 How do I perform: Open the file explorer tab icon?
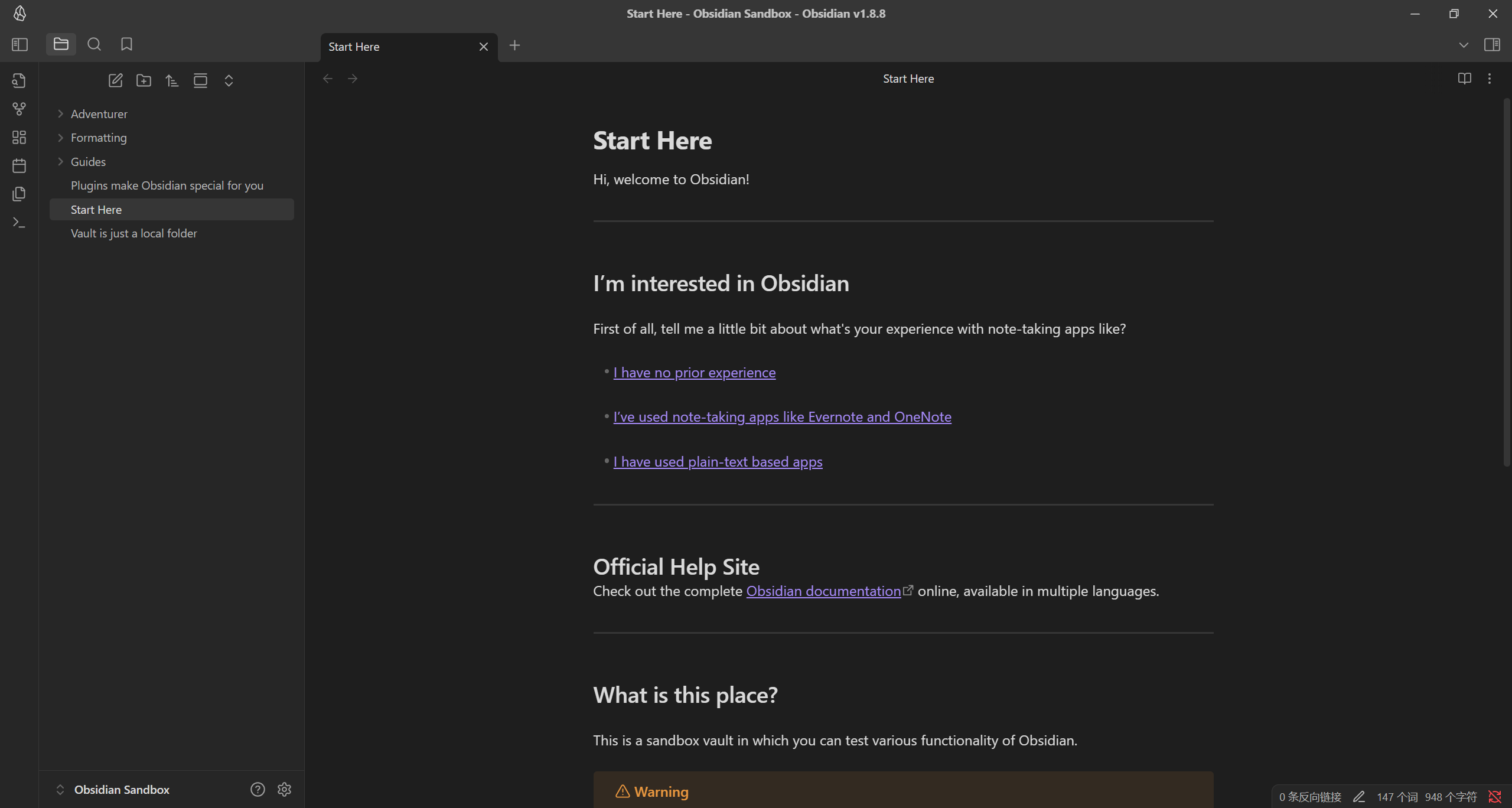61,44
